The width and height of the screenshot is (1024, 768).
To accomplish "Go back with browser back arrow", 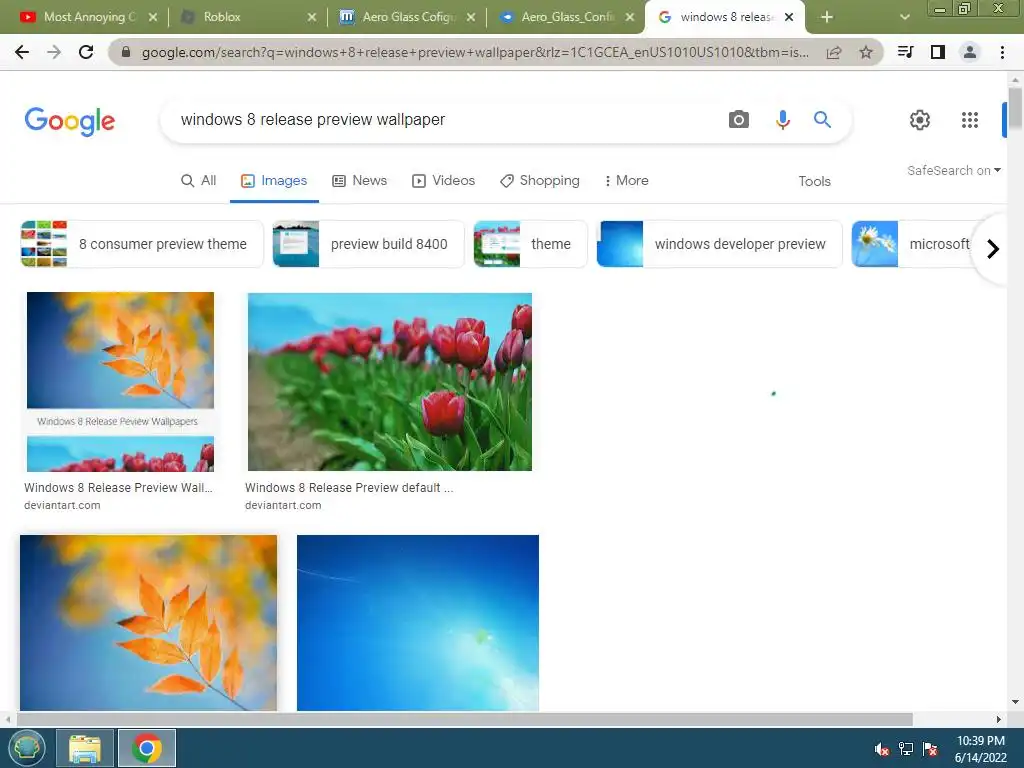I will 22,52.
